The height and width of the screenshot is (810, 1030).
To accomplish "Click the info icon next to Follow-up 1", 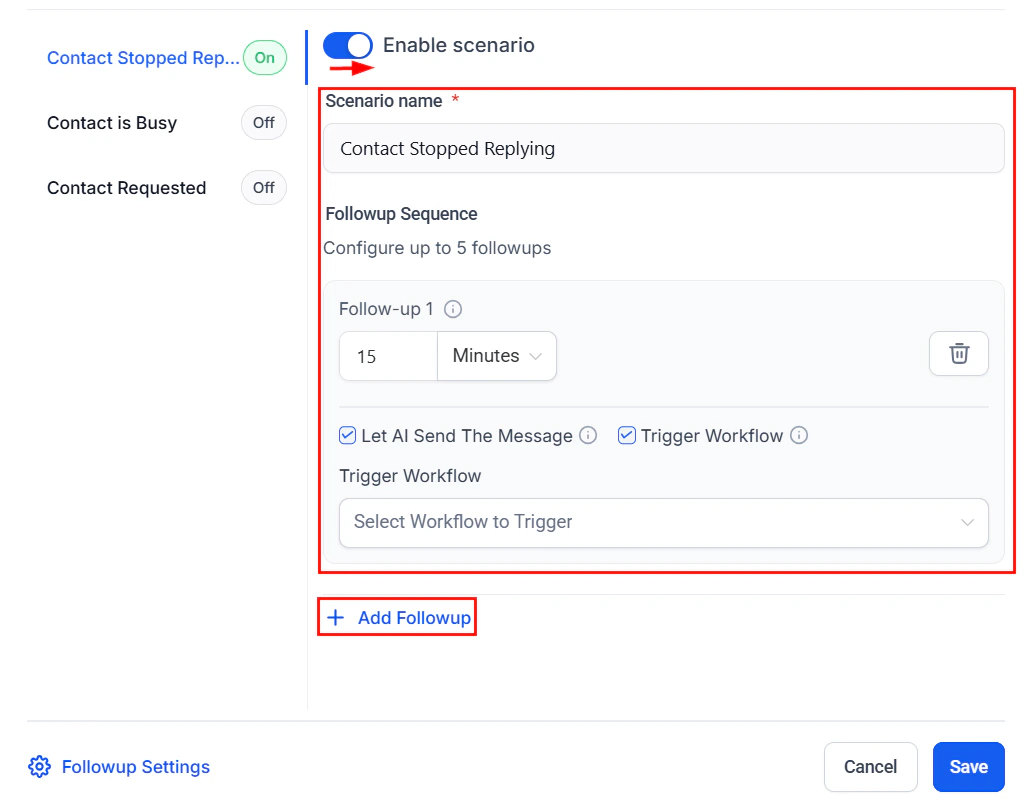I will pos(452,309).
